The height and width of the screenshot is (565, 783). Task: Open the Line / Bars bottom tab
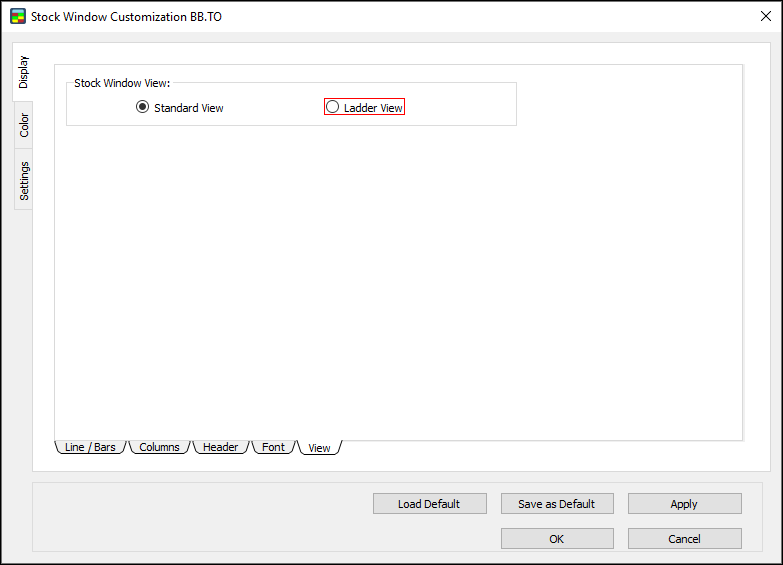(x=90, y=447)
